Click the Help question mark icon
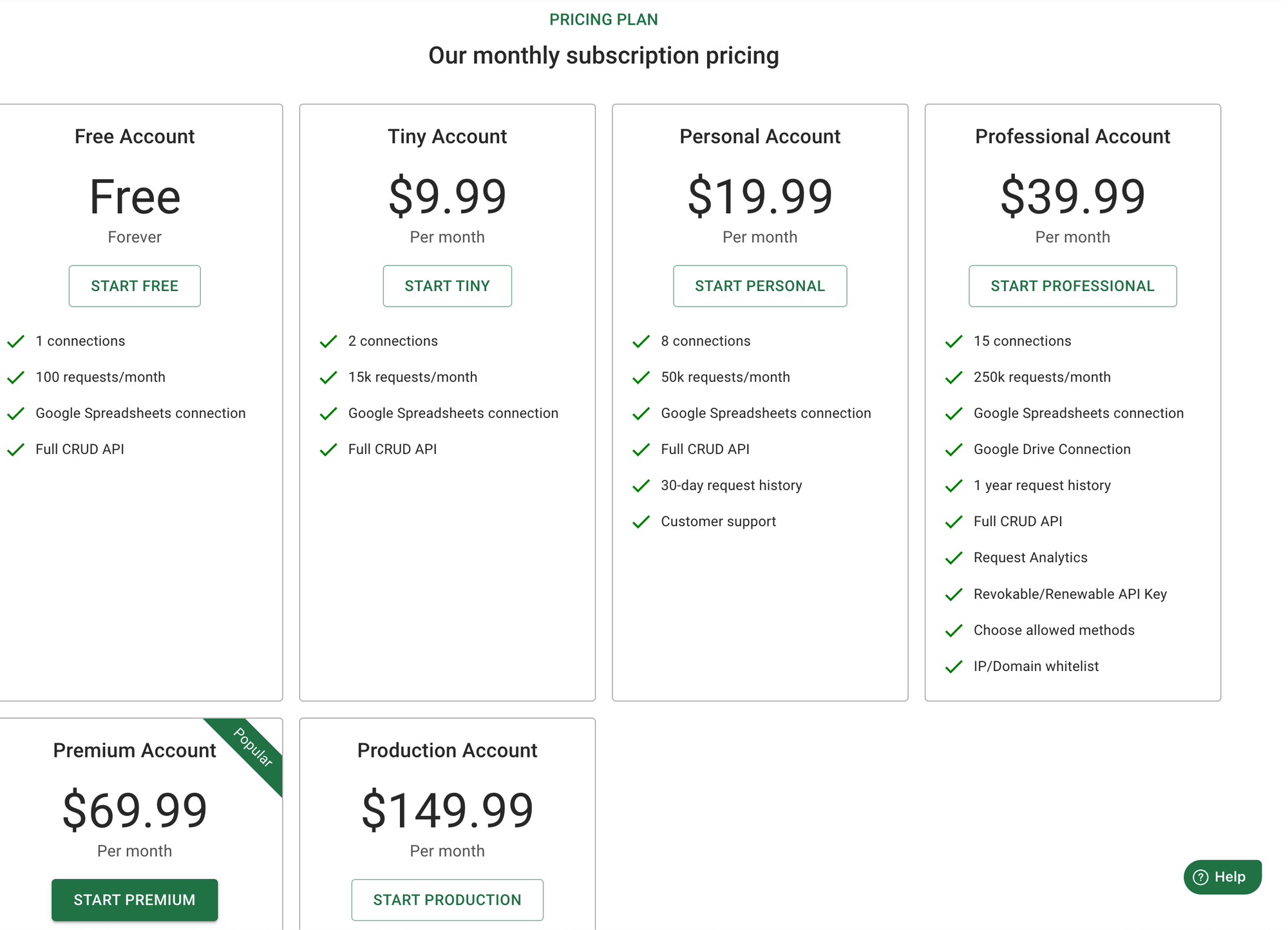This screenshot has width=1288, height=930. click(x=1200, y=877)
